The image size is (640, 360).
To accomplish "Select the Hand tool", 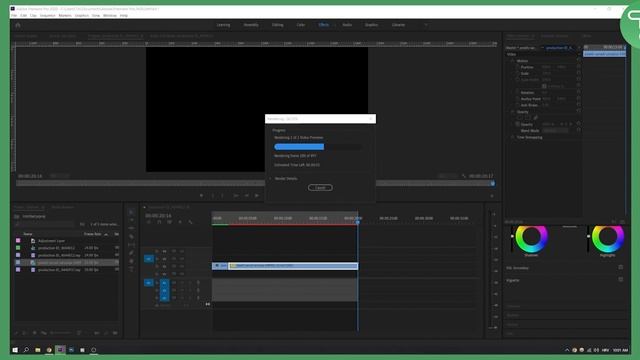I will pos(131,261).
